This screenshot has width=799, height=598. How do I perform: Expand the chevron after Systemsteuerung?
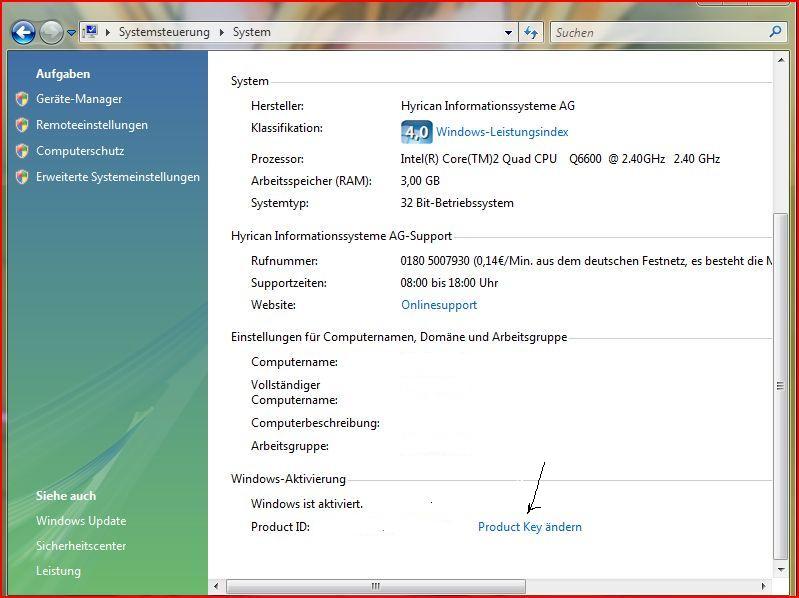pos(222,32)
